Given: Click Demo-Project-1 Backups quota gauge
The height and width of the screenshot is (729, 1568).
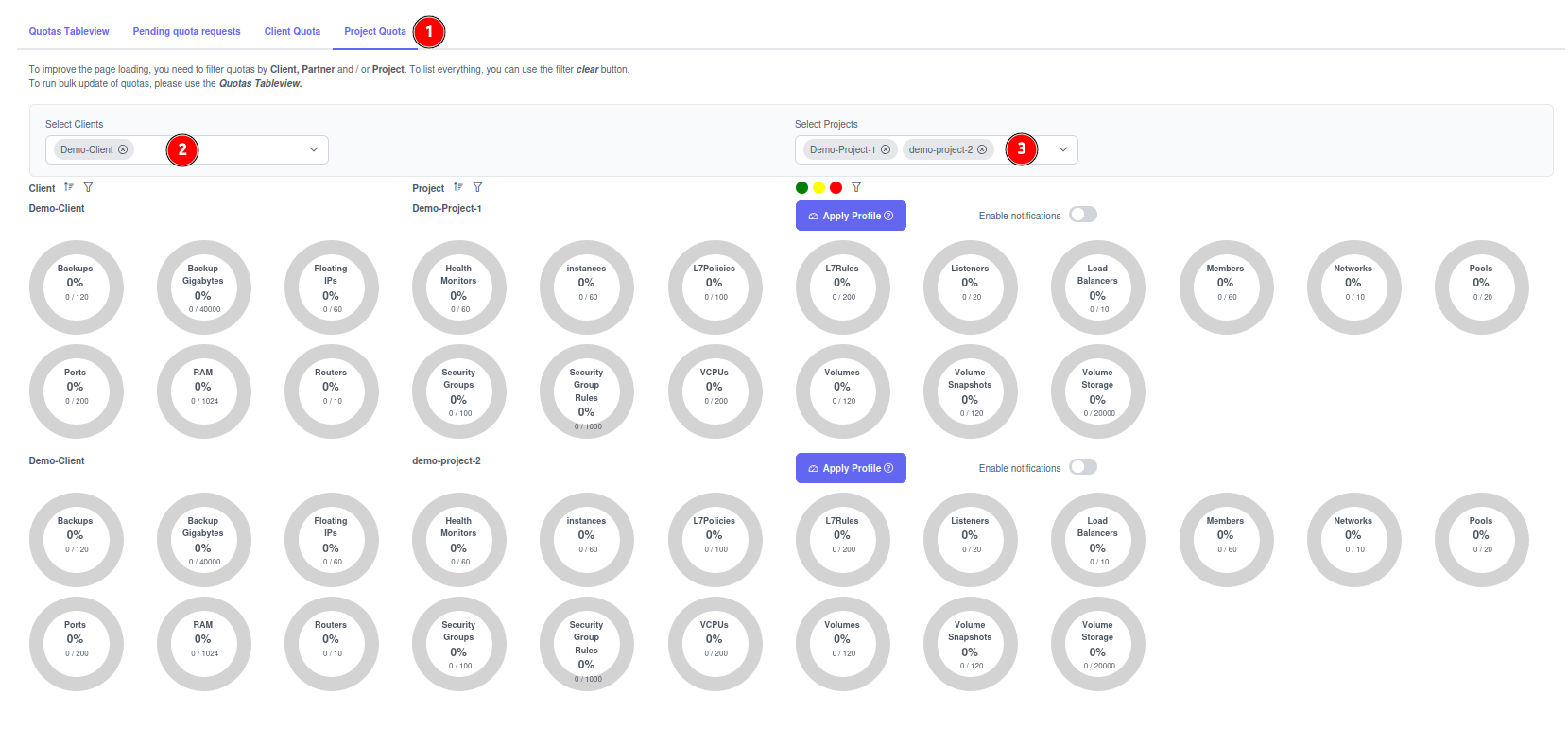Looking at the screenshot, I should 76,286.
